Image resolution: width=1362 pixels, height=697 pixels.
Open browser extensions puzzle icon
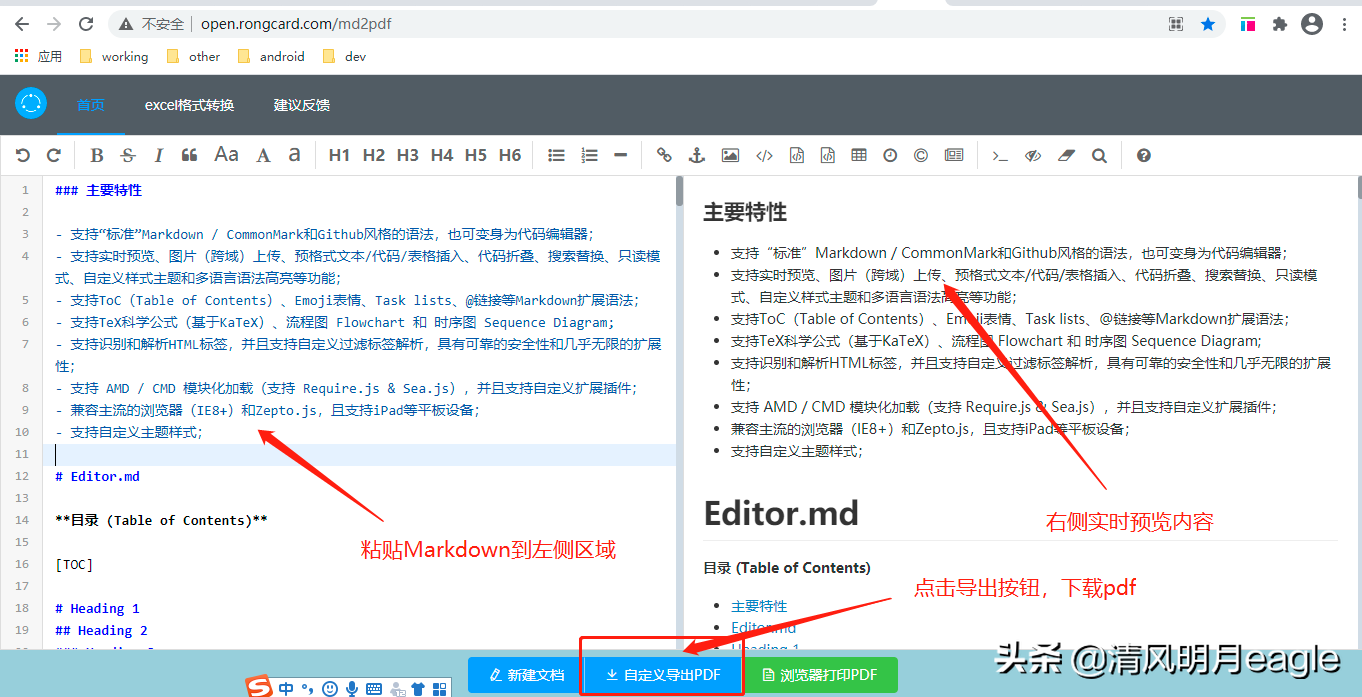click(x=1279, y=24)
